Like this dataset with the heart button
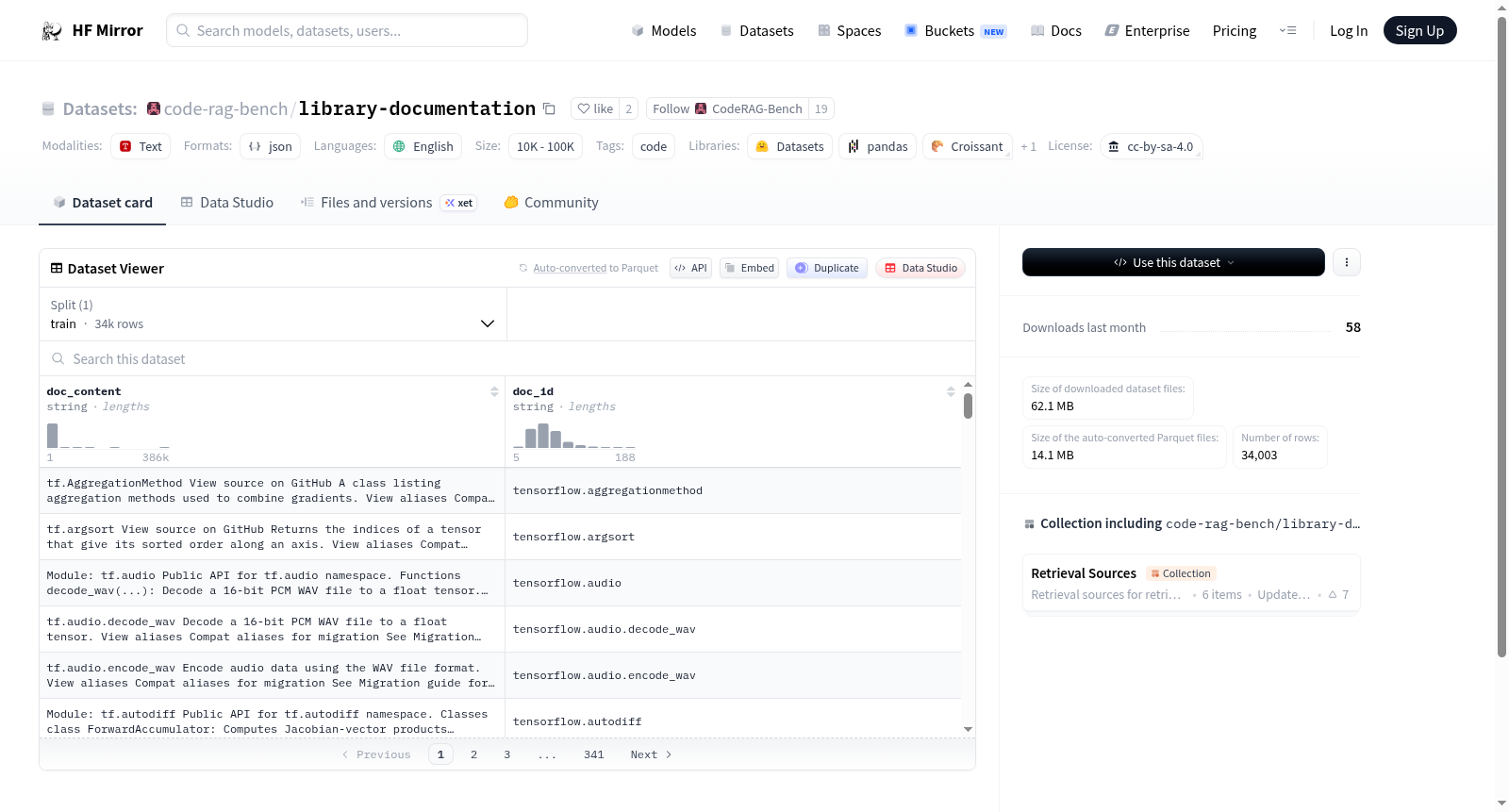This screenshot has height=812, width=1509. [595, 108]
